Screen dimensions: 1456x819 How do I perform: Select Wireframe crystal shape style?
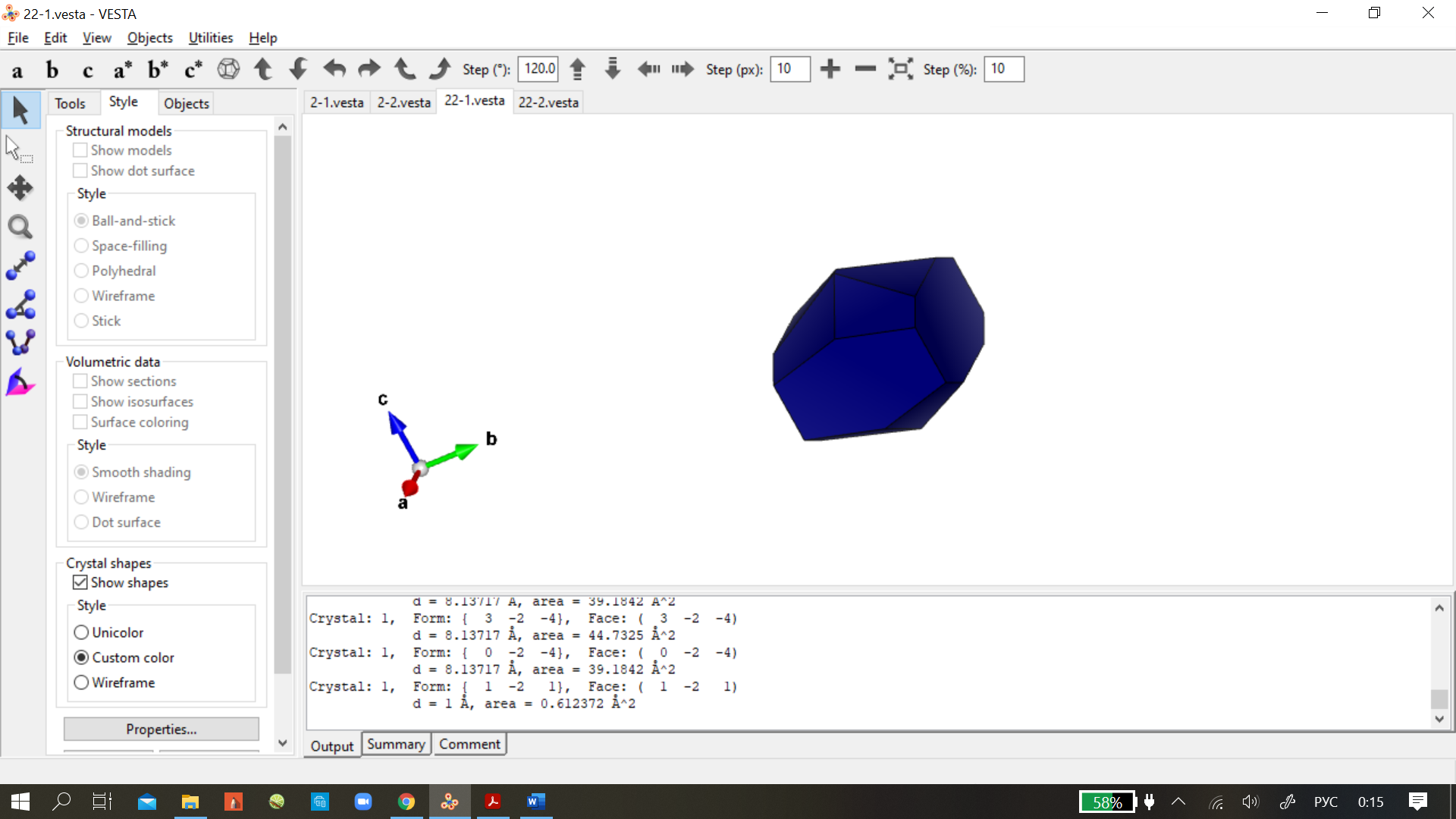pos(81,682)
